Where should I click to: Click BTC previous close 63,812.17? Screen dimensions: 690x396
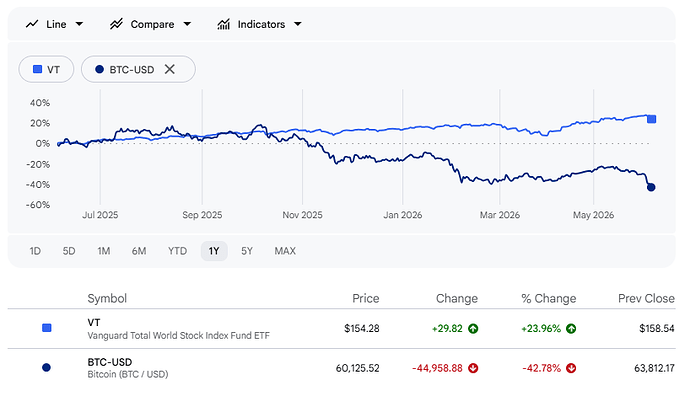pos(654,368)
